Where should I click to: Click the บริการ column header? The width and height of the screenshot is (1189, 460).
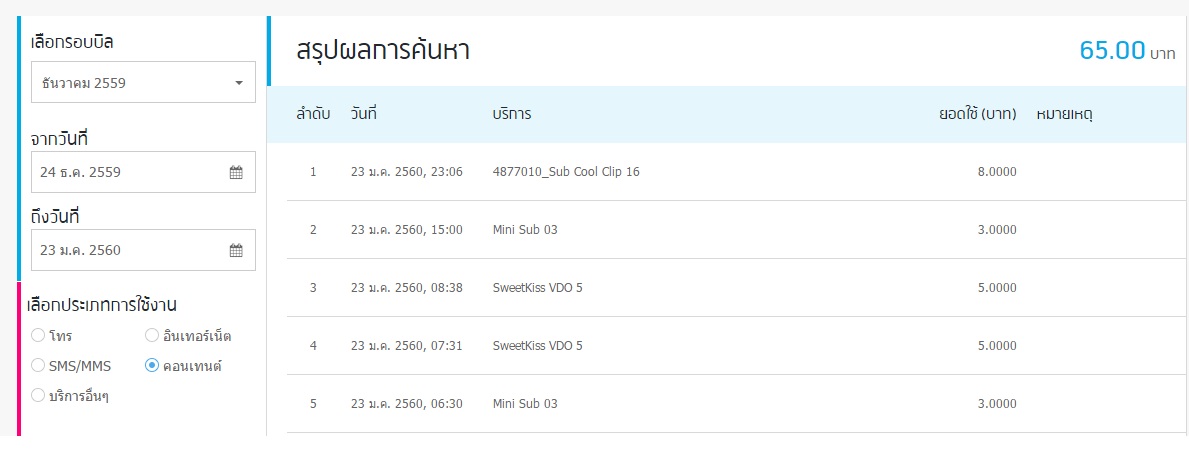click(x=512, y=114)
